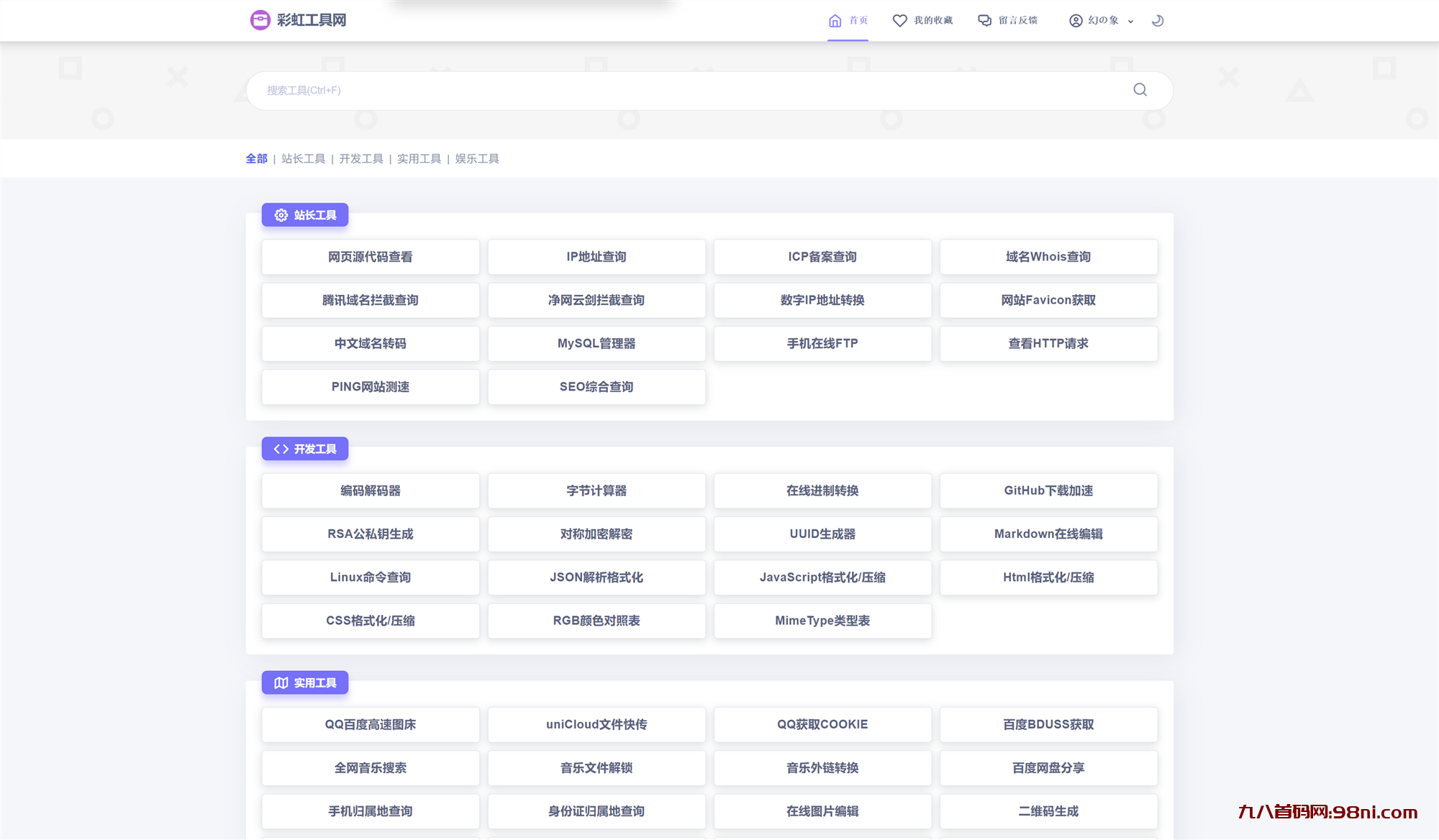The width and height of the screenshot is (1439, 840).
Task: Open 百度网盘分享 tool
Action: 1048,768
